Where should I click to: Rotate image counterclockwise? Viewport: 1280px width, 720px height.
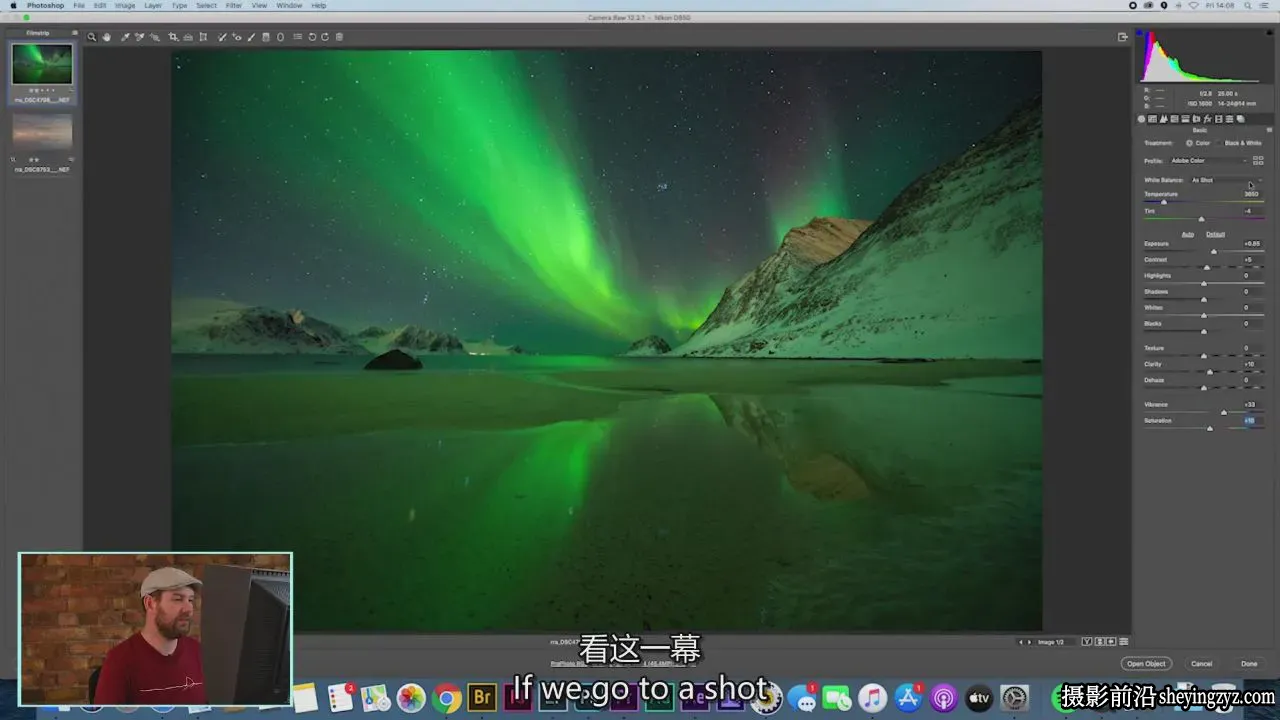tap(312, 37)
